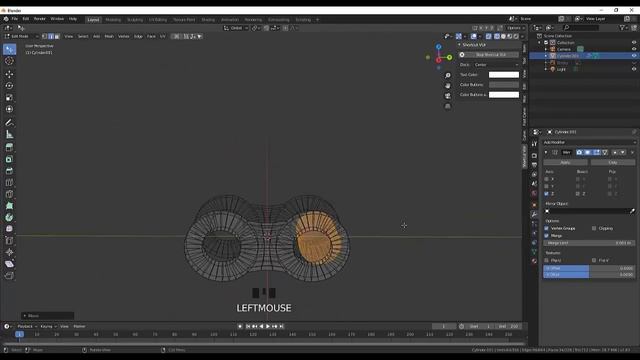Select the Smooth tool
This screenshot has width=640, height=360.
click(9, 229)
